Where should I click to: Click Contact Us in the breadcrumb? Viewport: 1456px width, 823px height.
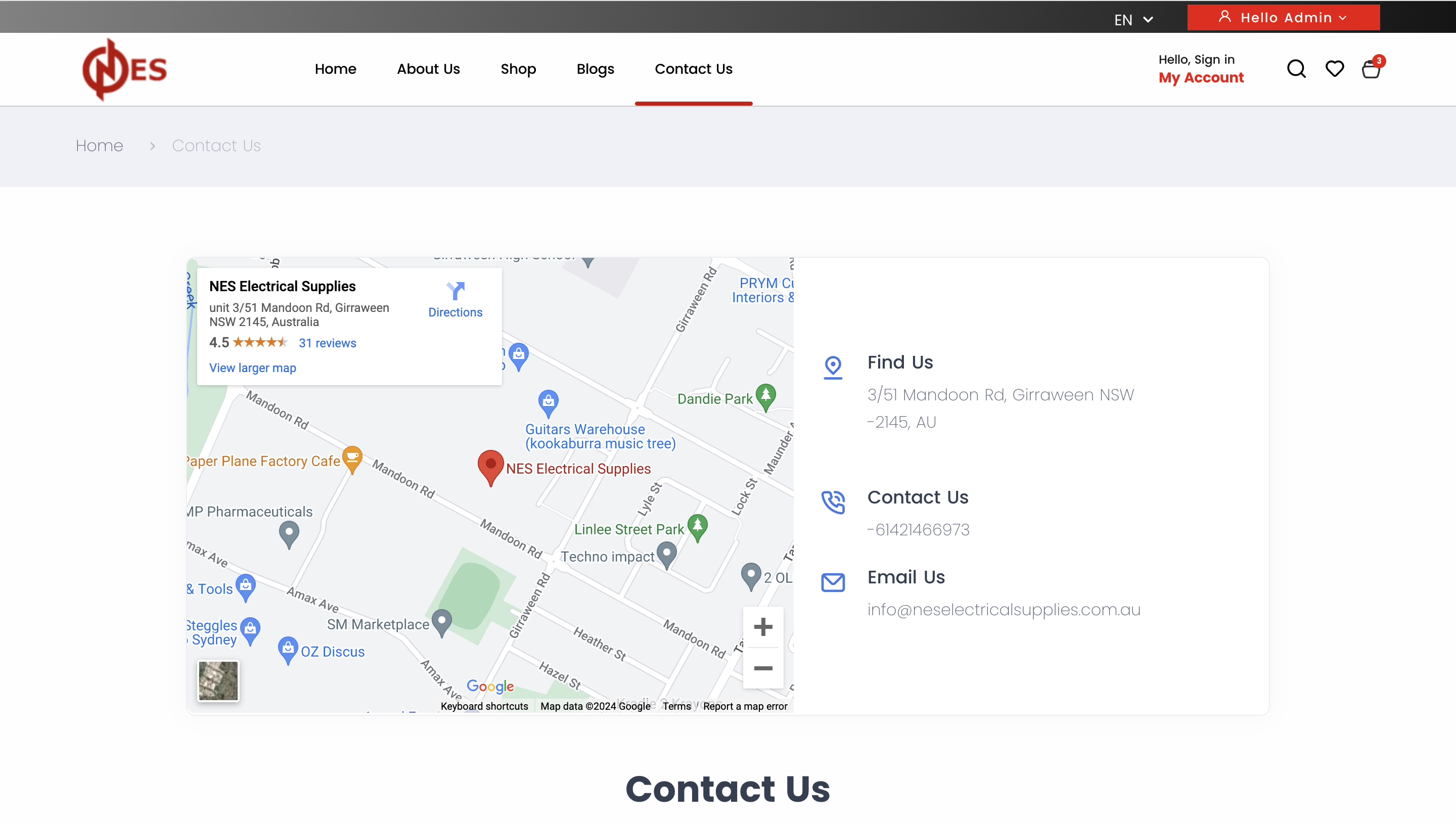pos(216,146)
